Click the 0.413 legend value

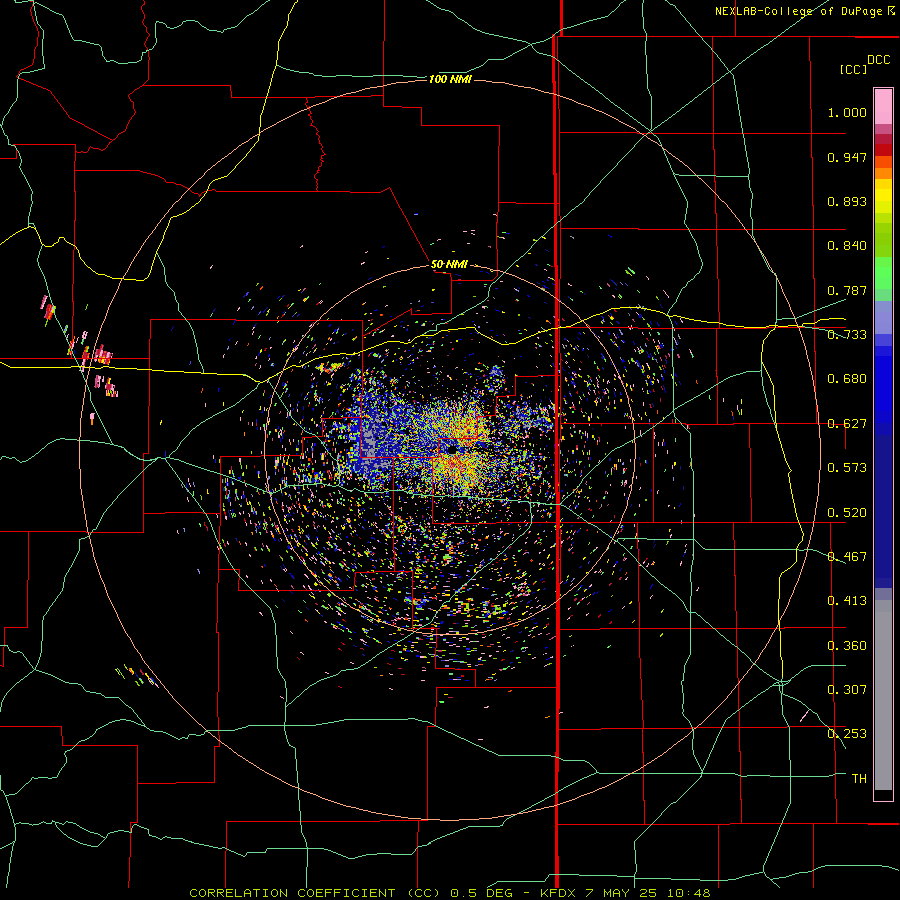pos(847,601)
